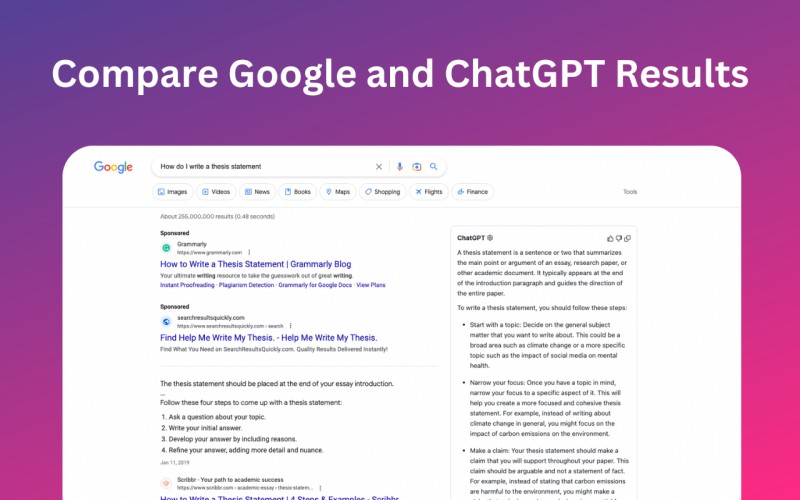Viewport: 800px width, 500px height.
Task: Click inside the Google search box
Action: (x=299, y=167)
